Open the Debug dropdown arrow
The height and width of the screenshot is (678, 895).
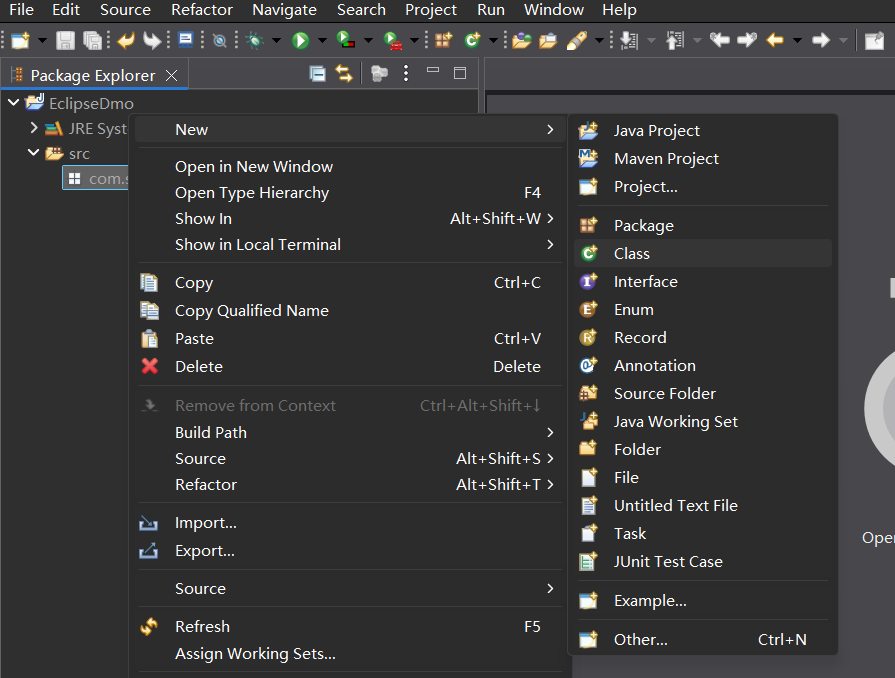point(276,41)
